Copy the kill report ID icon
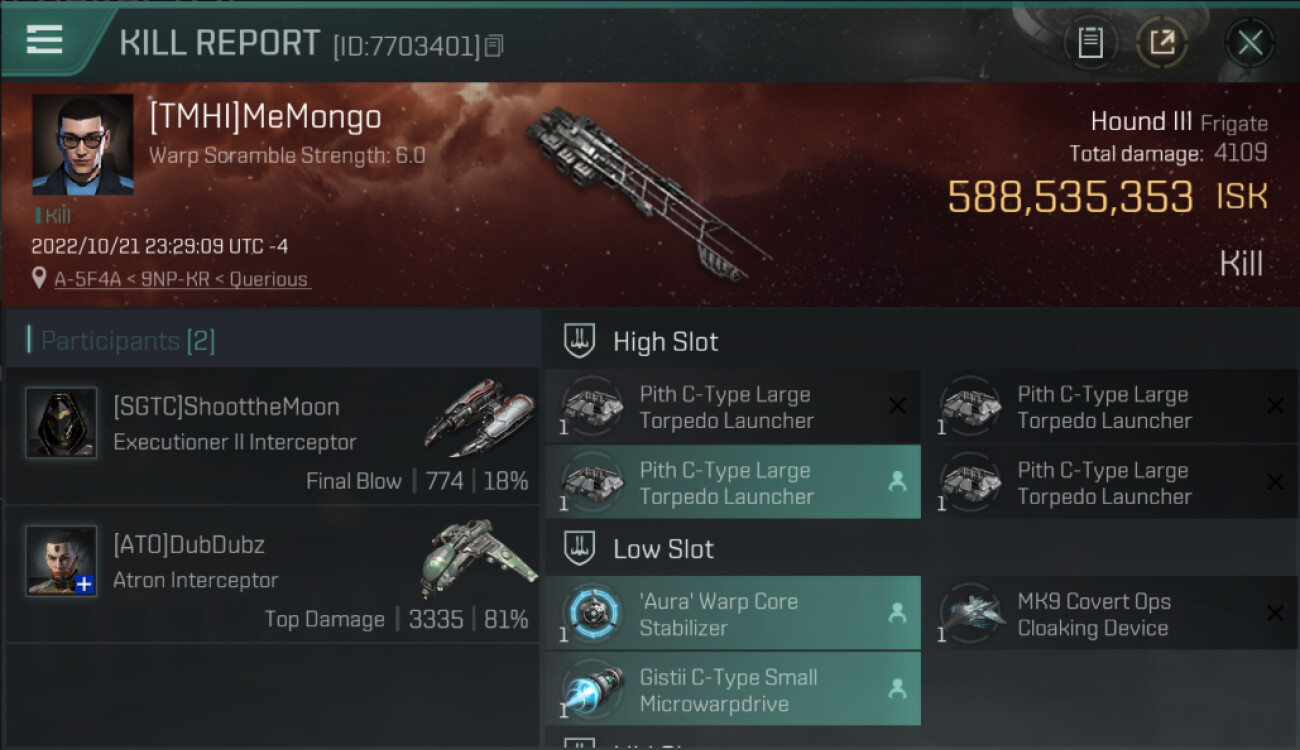Image resolution: width=1300 pixels, height=750 pixels. pos(494,45)
